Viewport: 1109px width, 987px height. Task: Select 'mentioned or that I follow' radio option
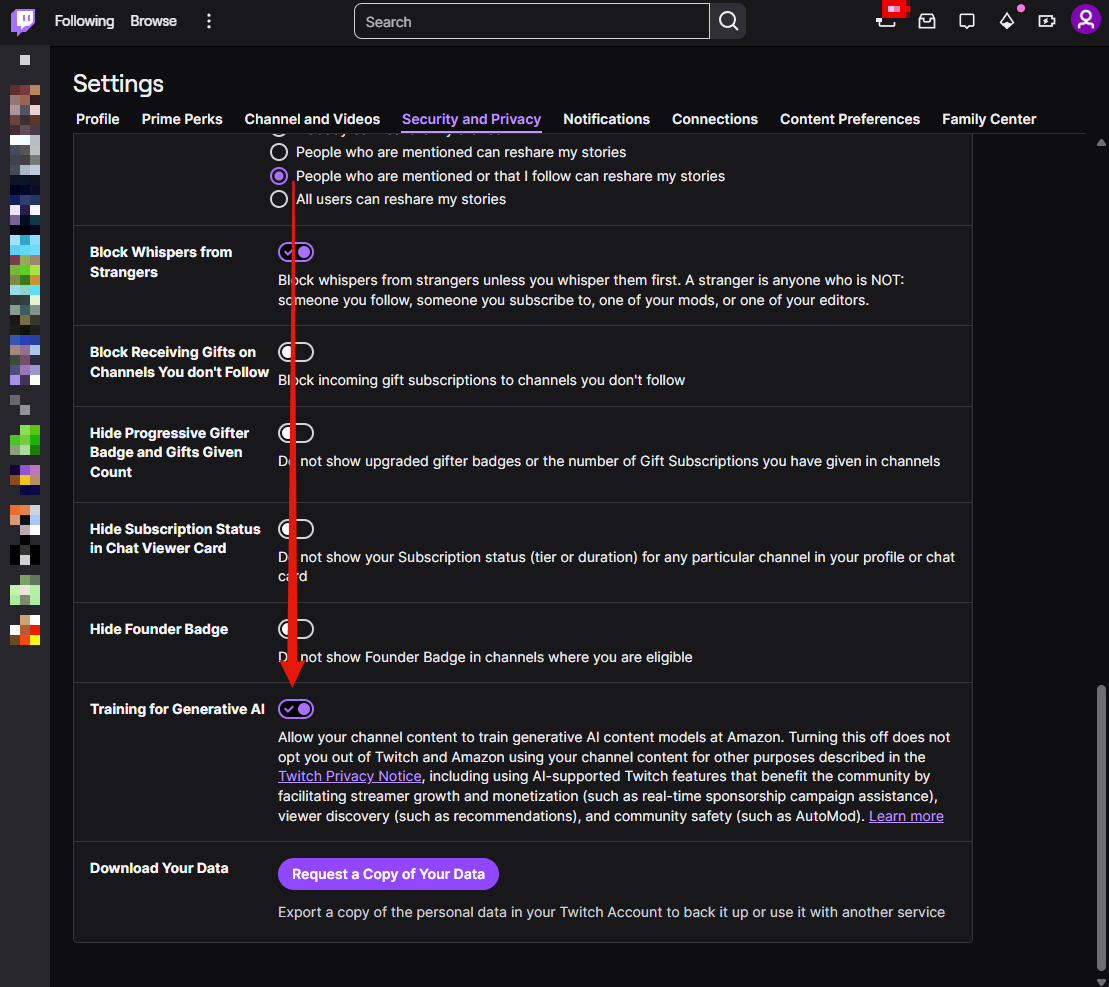[279, 176]
